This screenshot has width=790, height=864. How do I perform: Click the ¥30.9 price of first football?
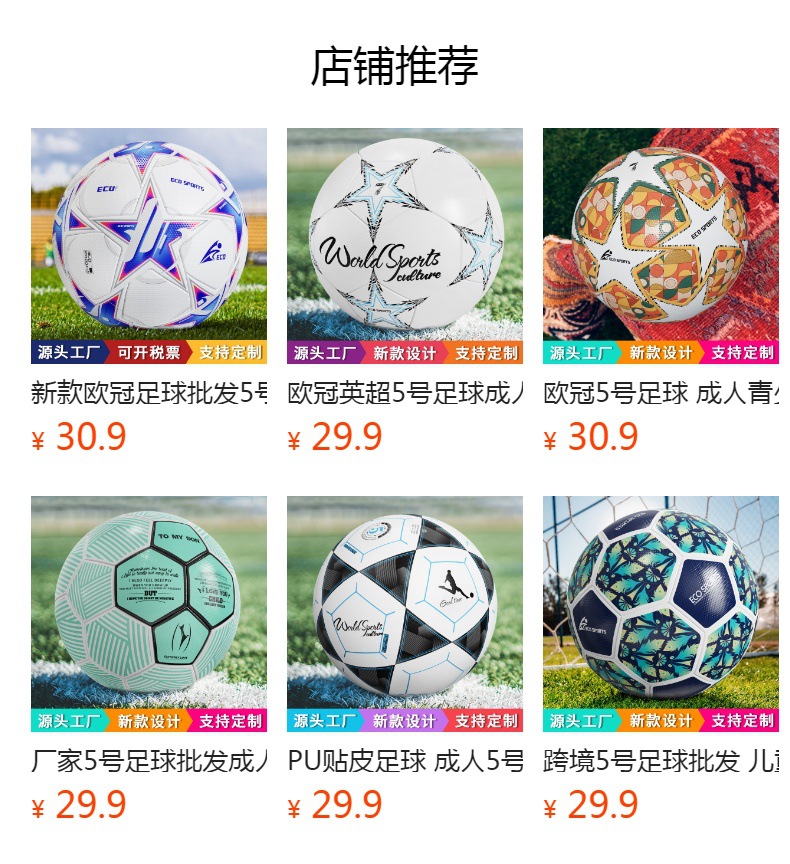pos(79,437)
